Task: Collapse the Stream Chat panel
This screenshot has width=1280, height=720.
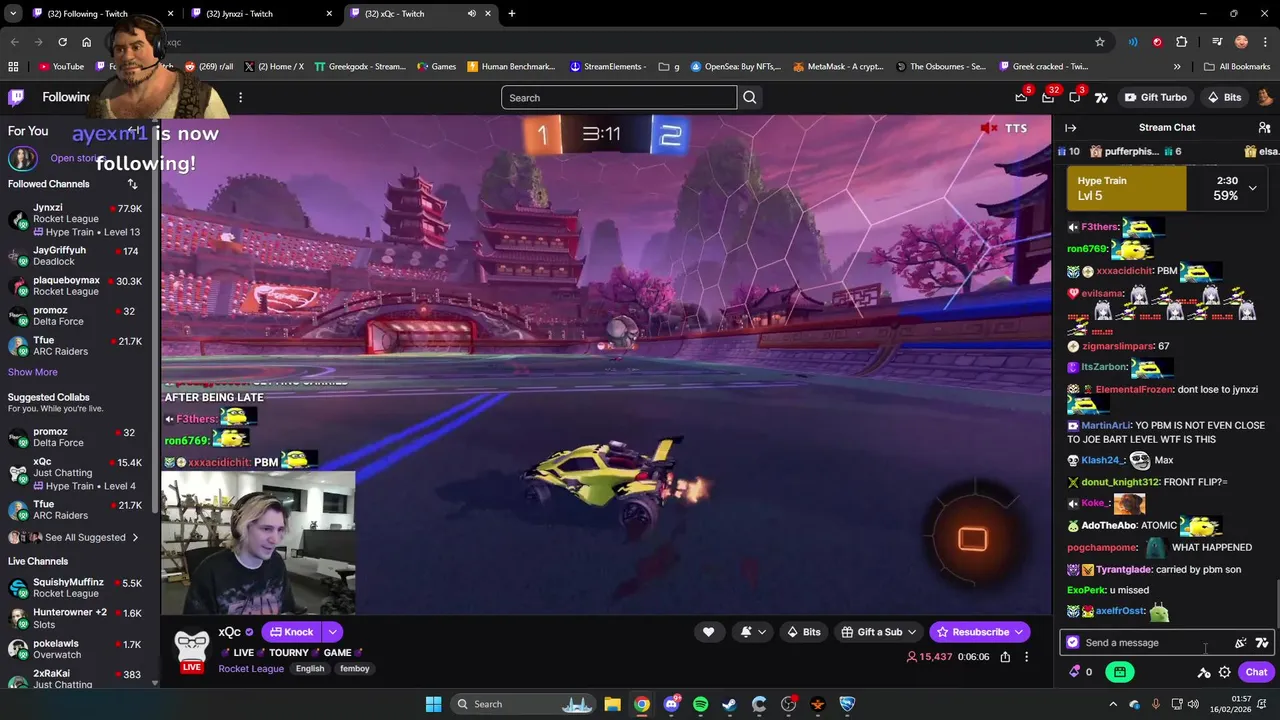Action: tap(1070, 128)
